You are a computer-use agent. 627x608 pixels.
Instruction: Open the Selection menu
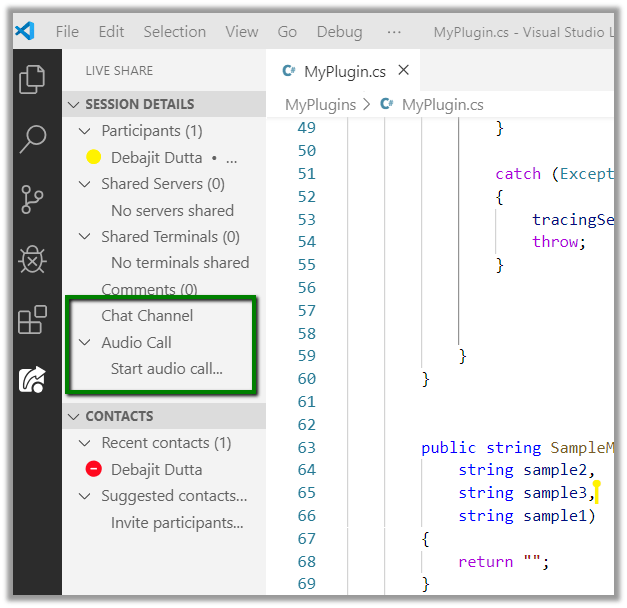click(174, 31)
